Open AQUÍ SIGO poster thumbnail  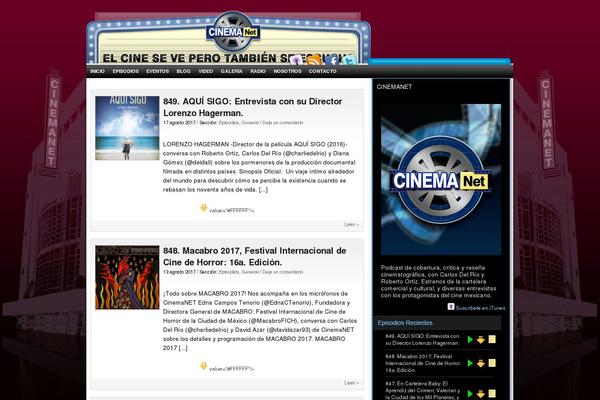click(x=127, y=128)
